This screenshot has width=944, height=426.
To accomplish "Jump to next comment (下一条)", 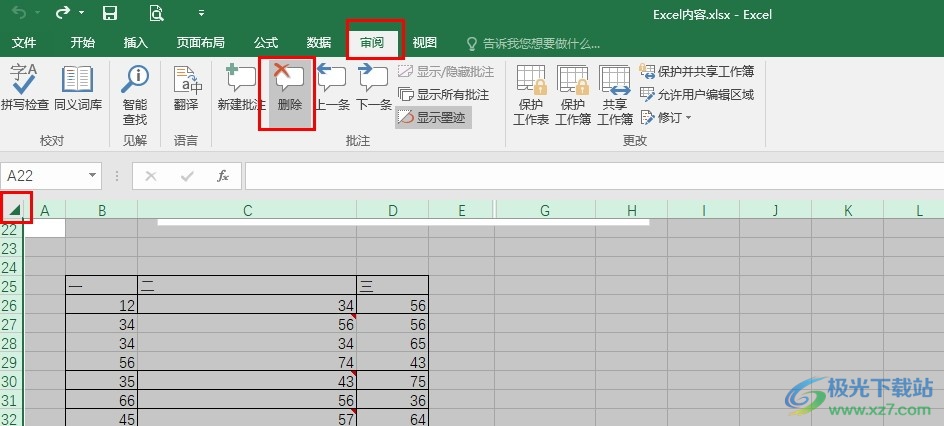I will (x=374, y=87).
